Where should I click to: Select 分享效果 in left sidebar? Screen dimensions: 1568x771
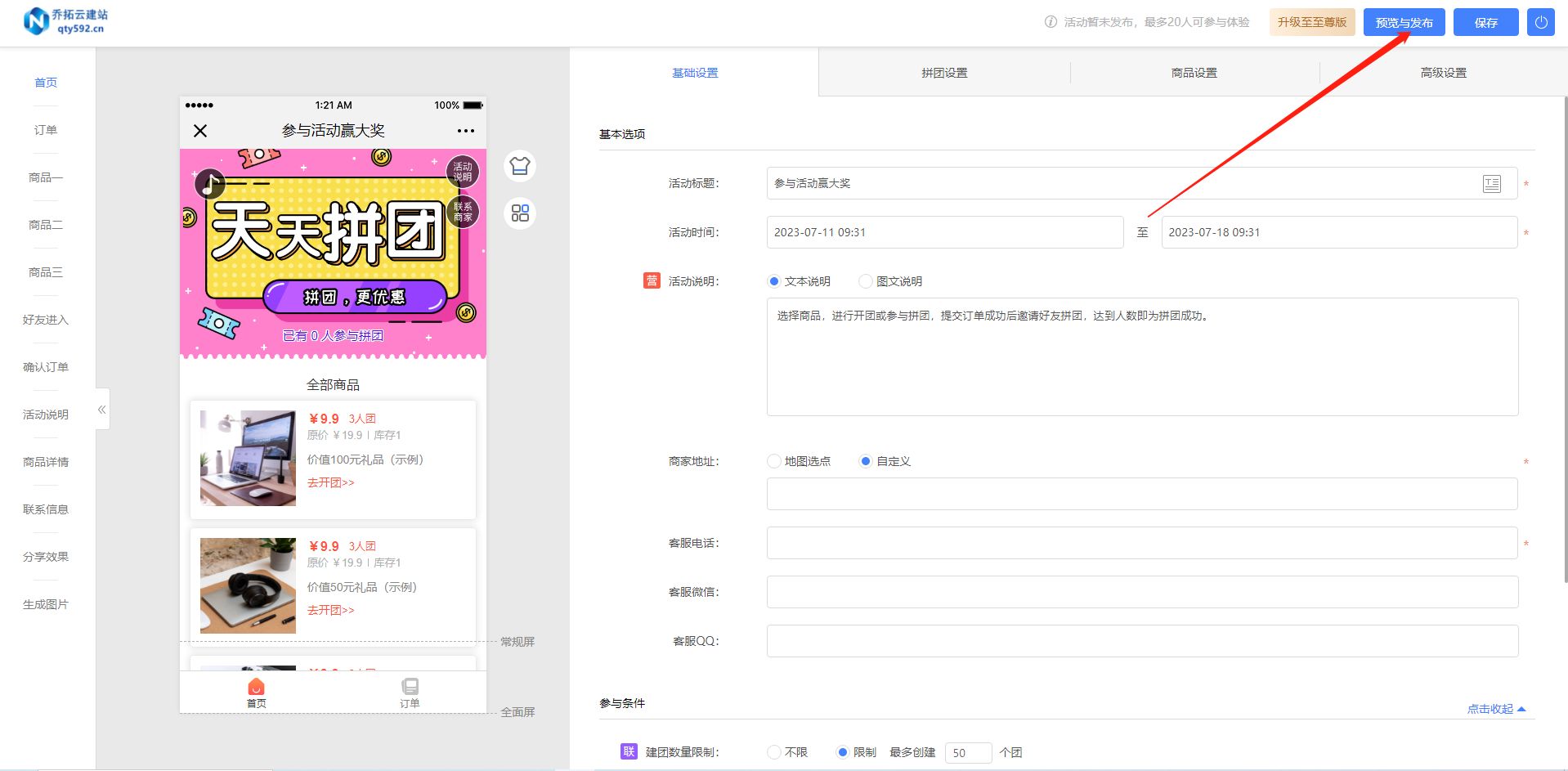tap(46, 557)
